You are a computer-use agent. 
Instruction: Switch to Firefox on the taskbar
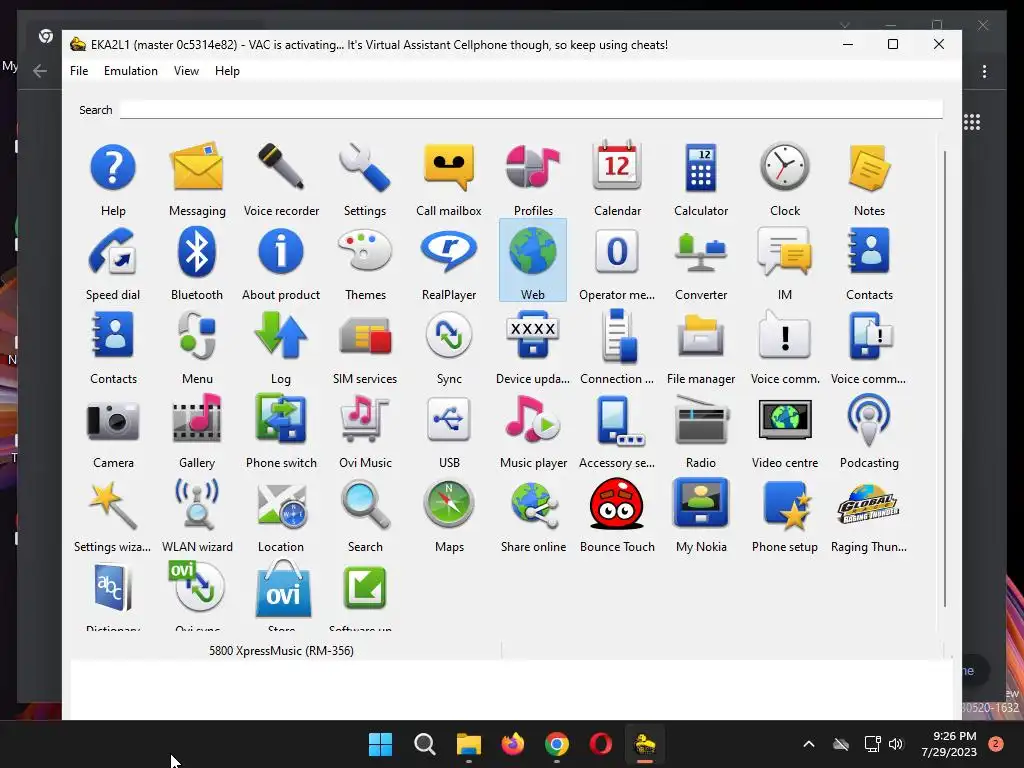coord(513,744)
